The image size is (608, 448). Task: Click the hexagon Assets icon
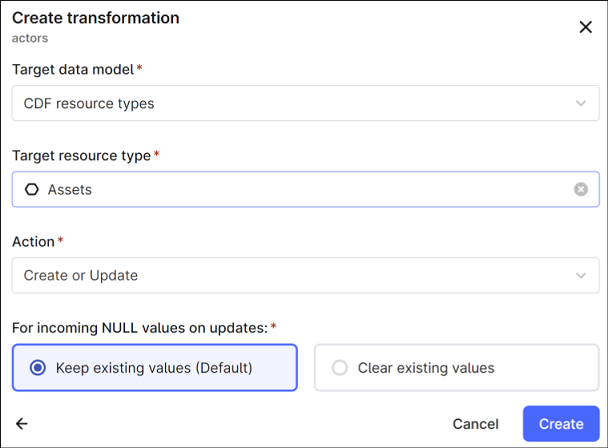click(x=31, y=189)
